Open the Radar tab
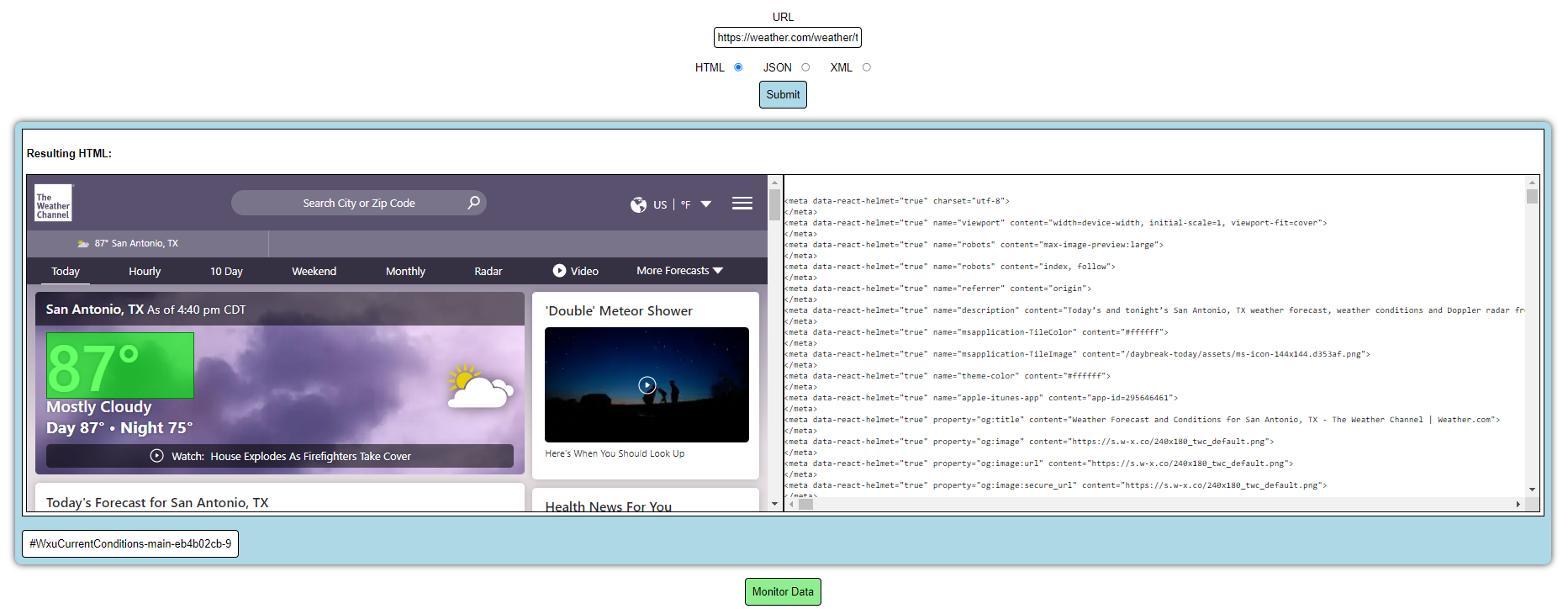 click(x=488, y=272)
